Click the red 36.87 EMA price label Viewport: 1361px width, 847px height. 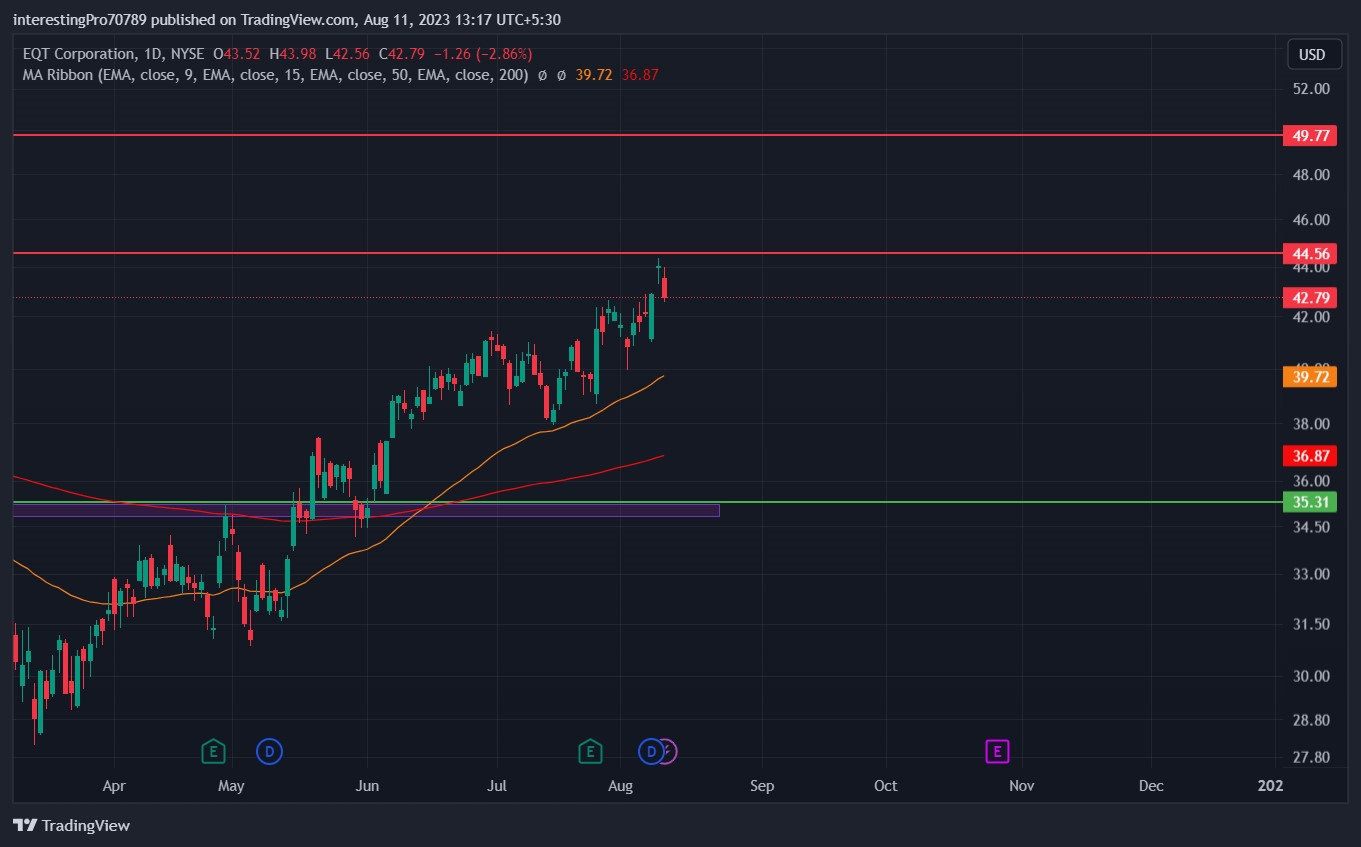(x=1309, y=456)
